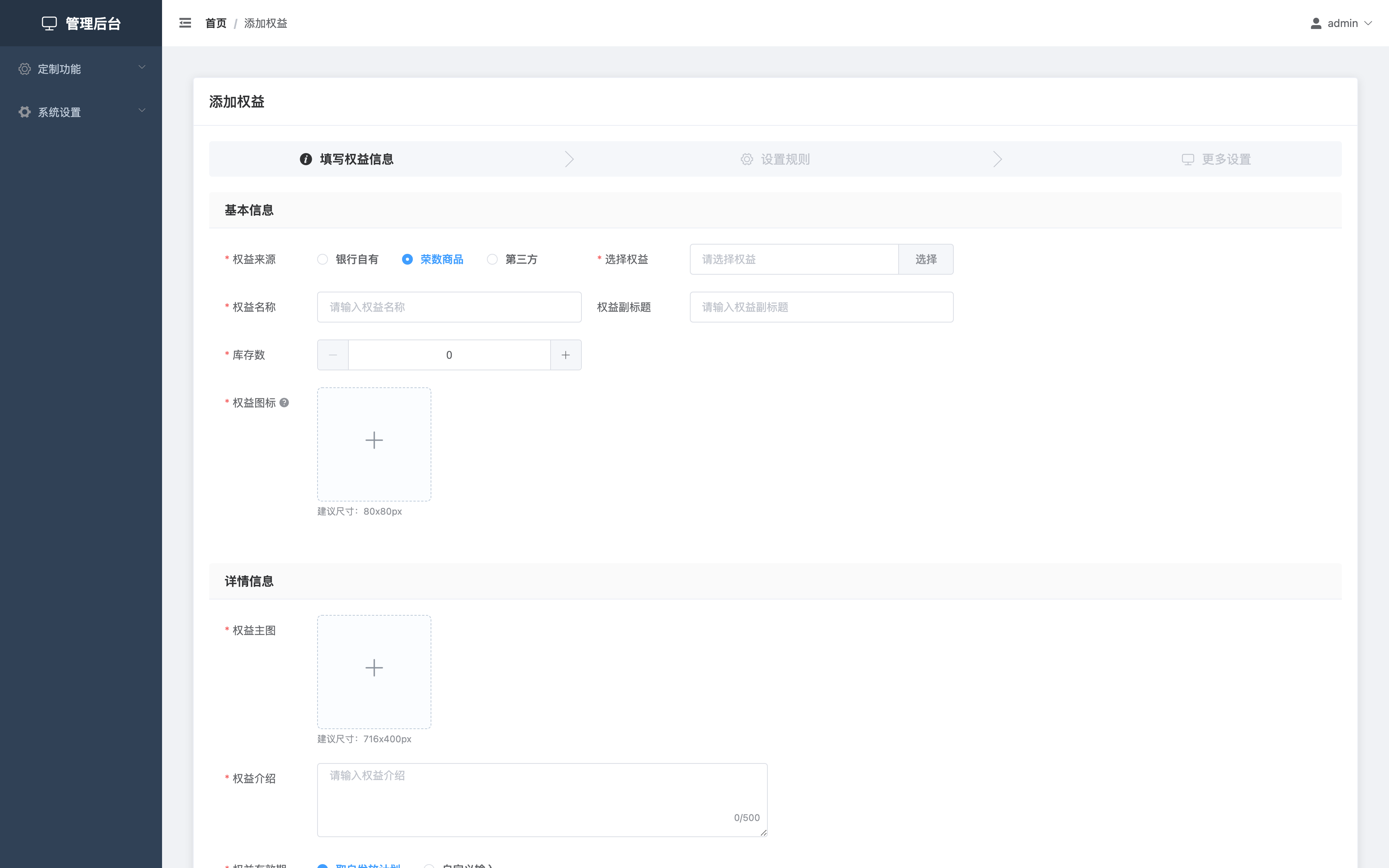Screen dimensions: 1389x868
Task: Focus the 请选择权益 input field
Action: pos(794,260)
